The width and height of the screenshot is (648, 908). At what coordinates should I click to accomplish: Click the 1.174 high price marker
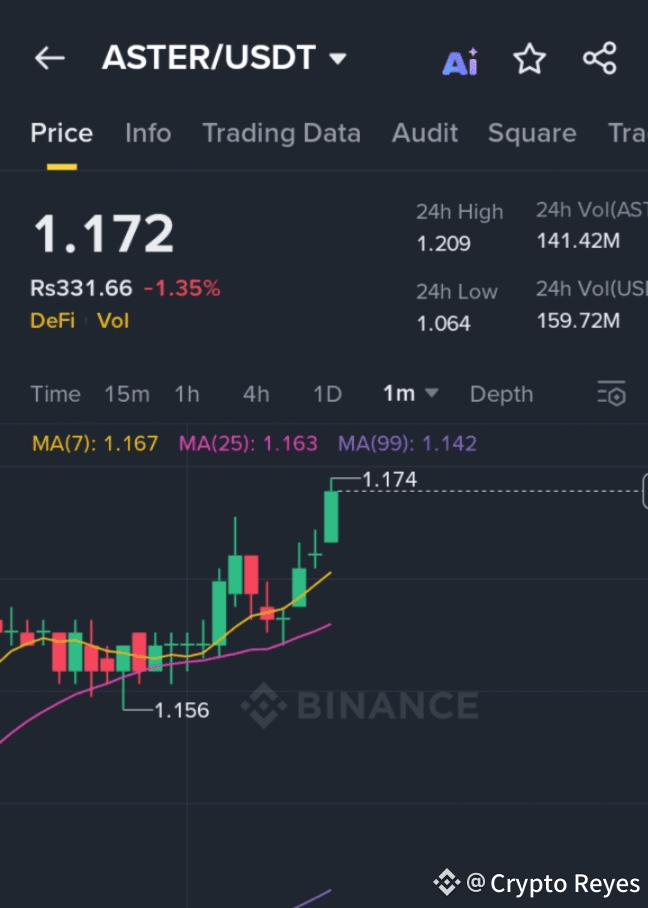(x=389, y=479)
